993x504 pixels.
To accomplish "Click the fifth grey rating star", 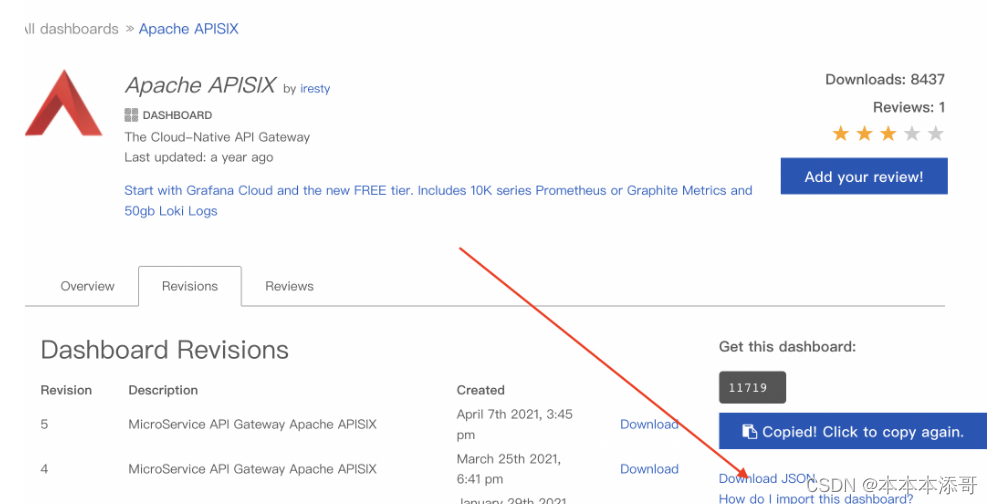I will (935, 134).
